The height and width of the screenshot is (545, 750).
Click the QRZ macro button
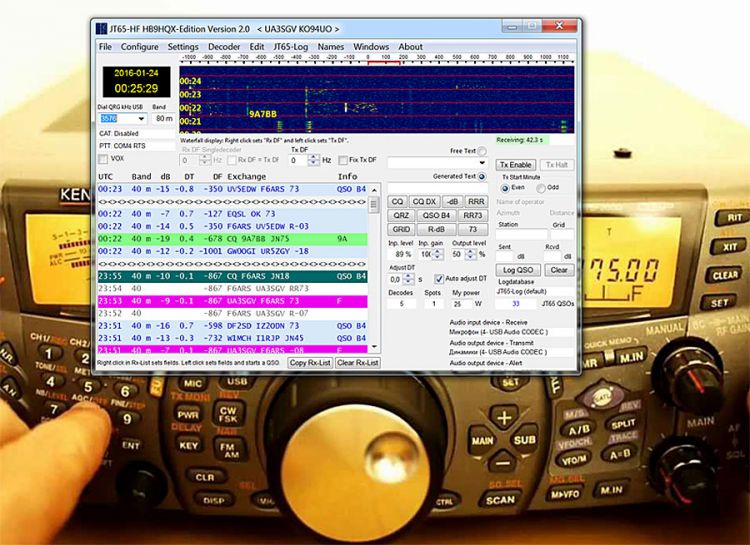click(401, 215)
